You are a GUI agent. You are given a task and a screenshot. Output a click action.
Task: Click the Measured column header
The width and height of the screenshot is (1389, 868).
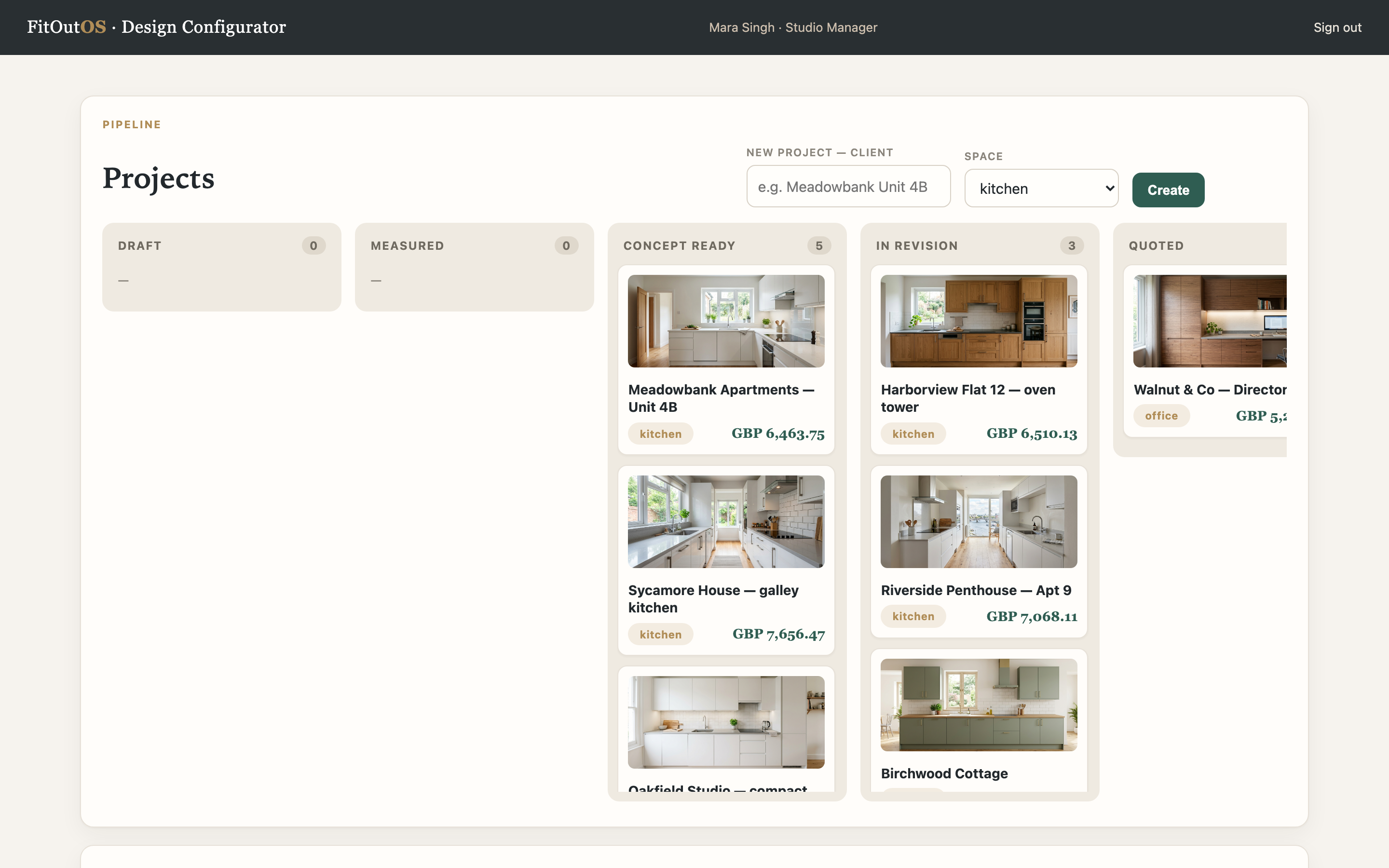[407, 246]
